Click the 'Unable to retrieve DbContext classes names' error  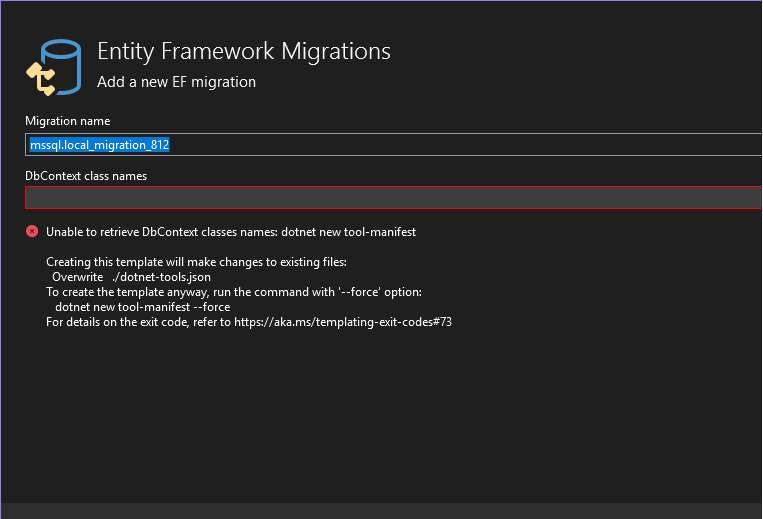tap(230, 231)
